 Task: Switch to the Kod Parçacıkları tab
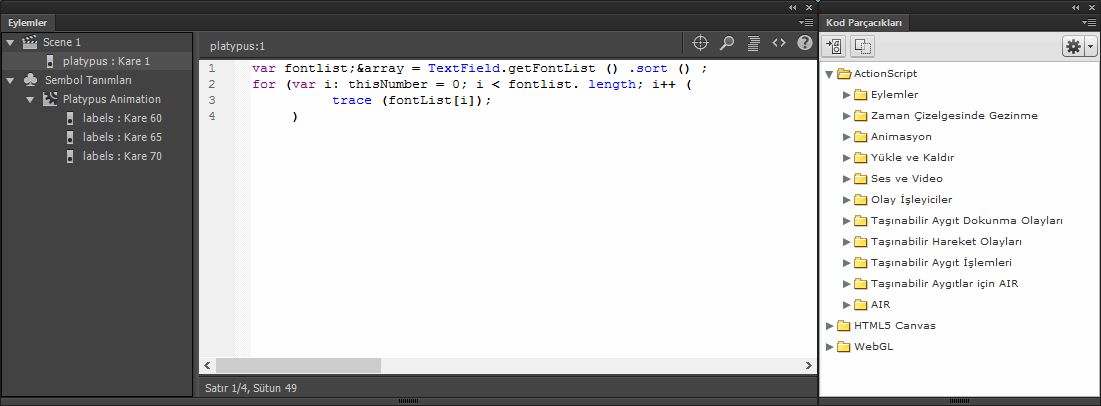(864, 23)
